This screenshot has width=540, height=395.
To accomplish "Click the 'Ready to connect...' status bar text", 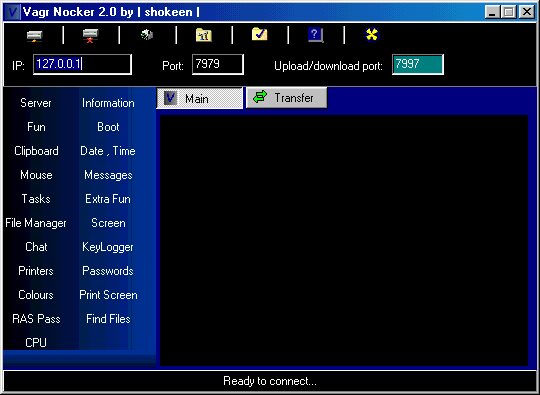I will 270,381.
